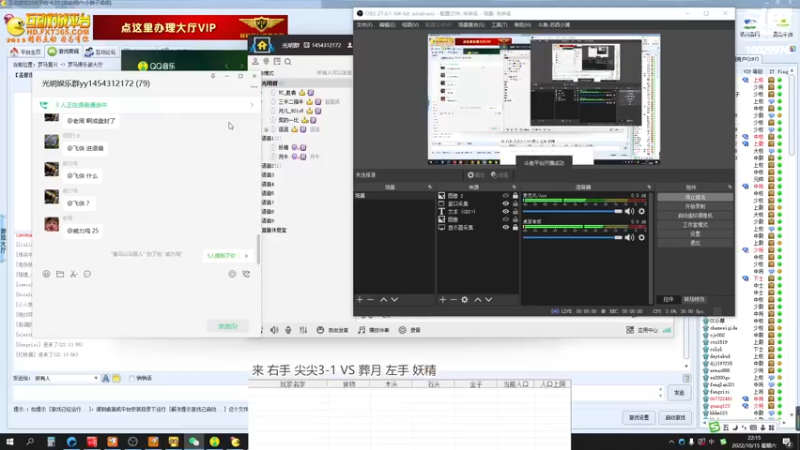
Task: Mute the first (top) OBS mixer channel speaker
Action: [x=630, y=211]
